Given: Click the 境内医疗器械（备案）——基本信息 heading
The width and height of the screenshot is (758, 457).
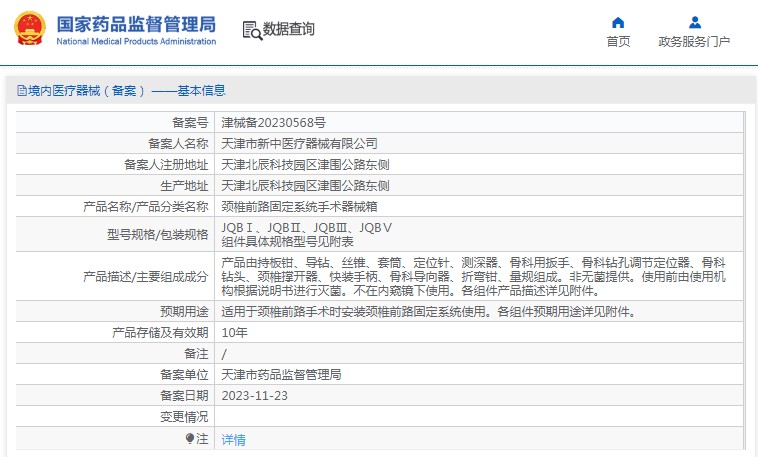Looking at the screenshot, I should click(x=127, y=90).
